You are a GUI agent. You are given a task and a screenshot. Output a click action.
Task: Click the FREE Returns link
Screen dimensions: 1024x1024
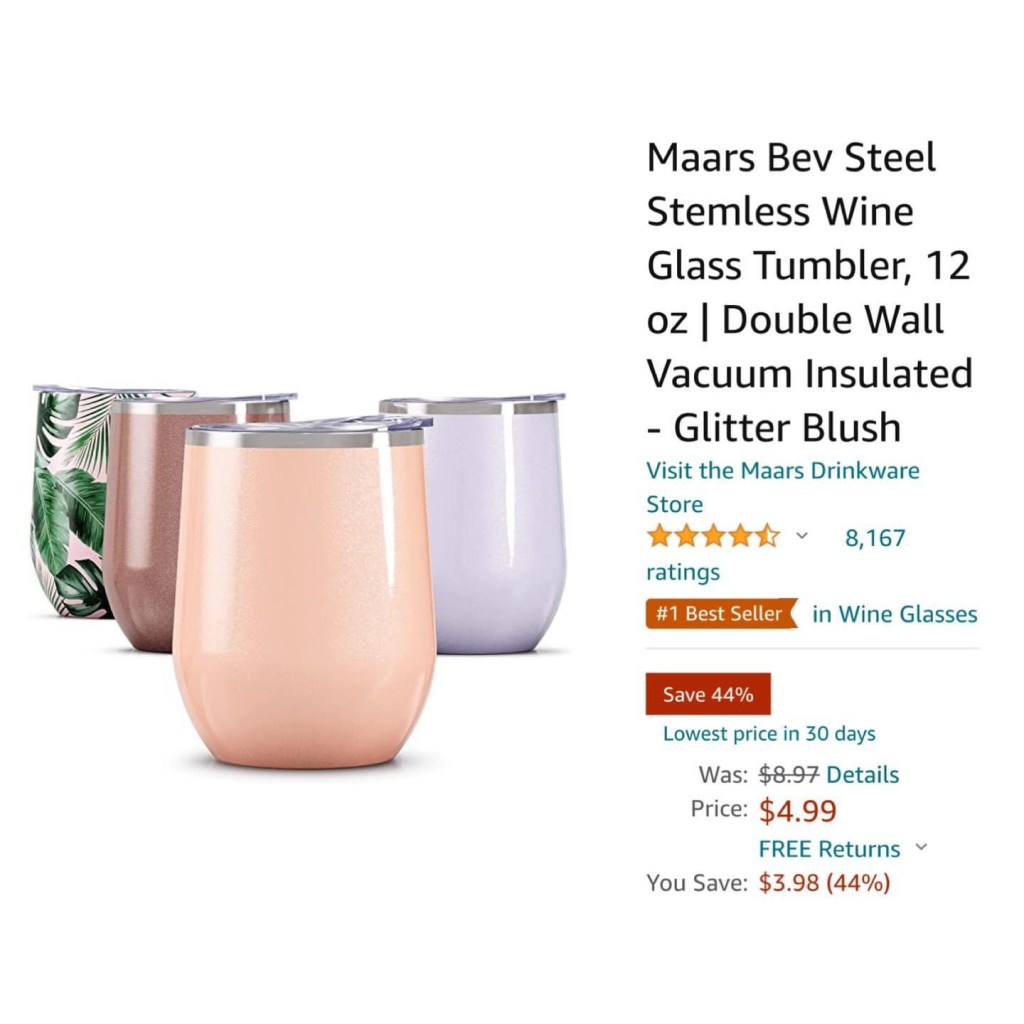tap(829, 849)
